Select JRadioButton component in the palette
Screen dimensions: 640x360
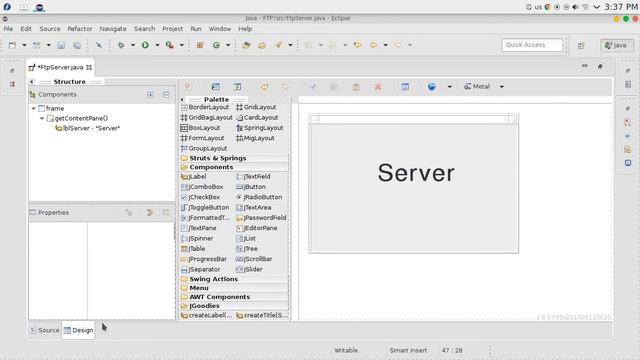pos(259,197)
